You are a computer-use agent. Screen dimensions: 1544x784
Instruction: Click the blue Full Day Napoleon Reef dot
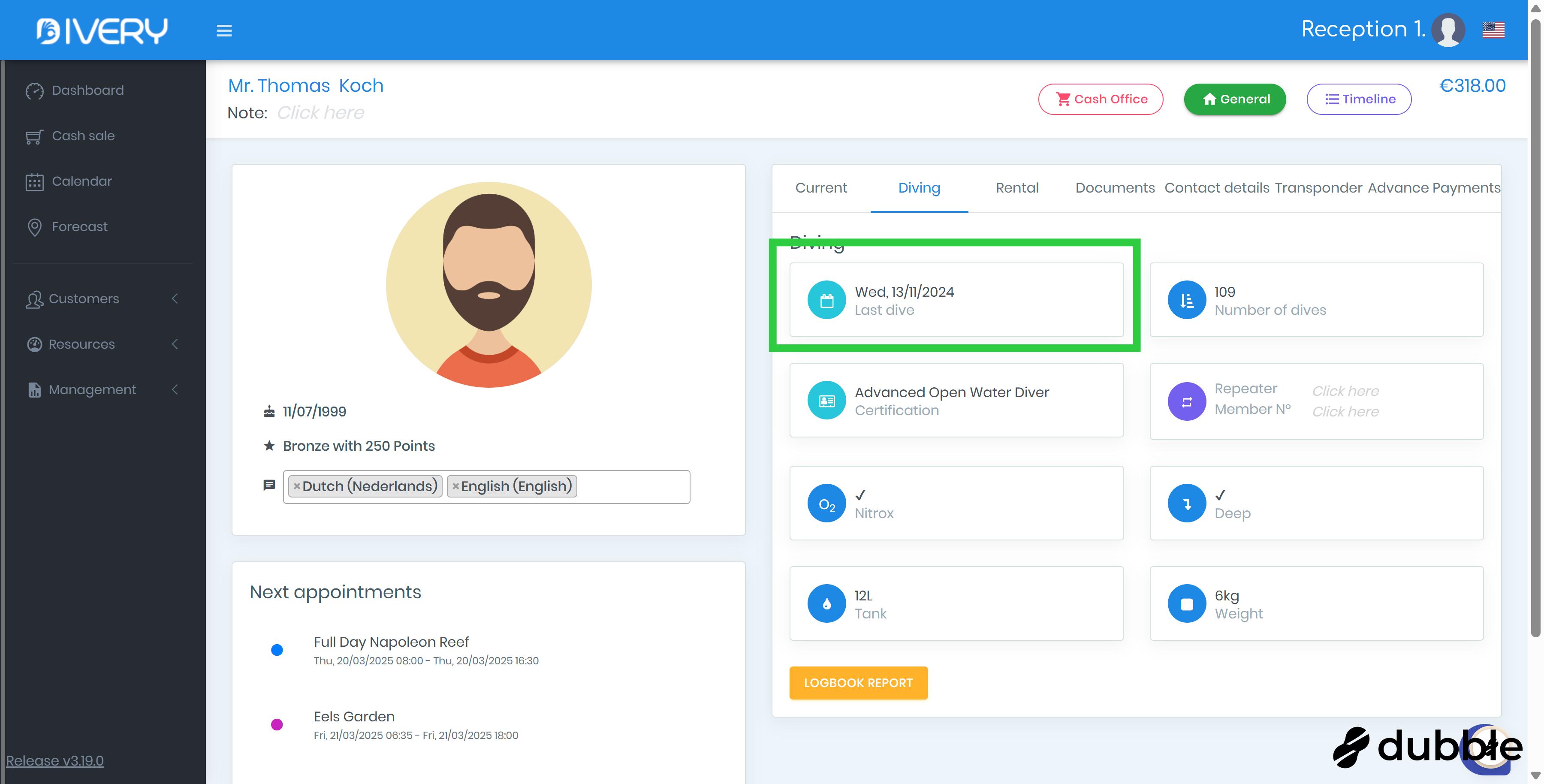pyautogui.click(x=277, y=650)
